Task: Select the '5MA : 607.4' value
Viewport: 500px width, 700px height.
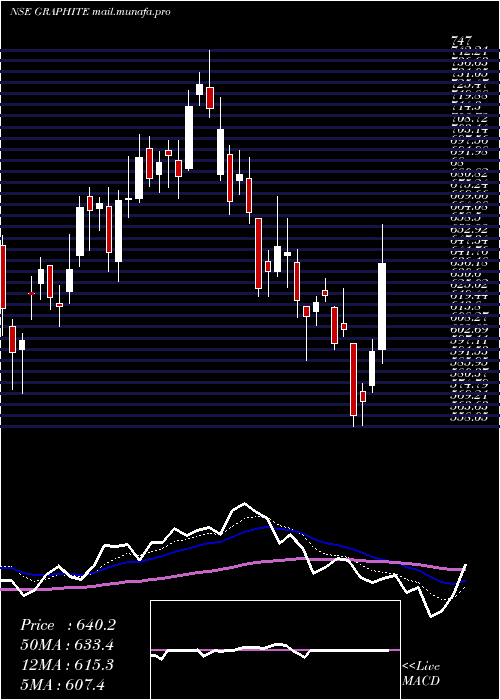Action: click(63, 684)
